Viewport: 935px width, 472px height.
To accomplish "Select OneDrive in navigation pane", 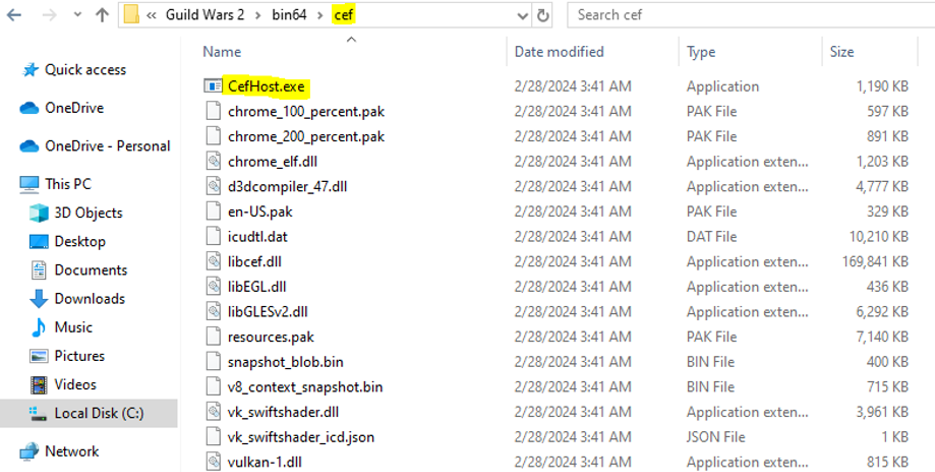I will [75, 108].
